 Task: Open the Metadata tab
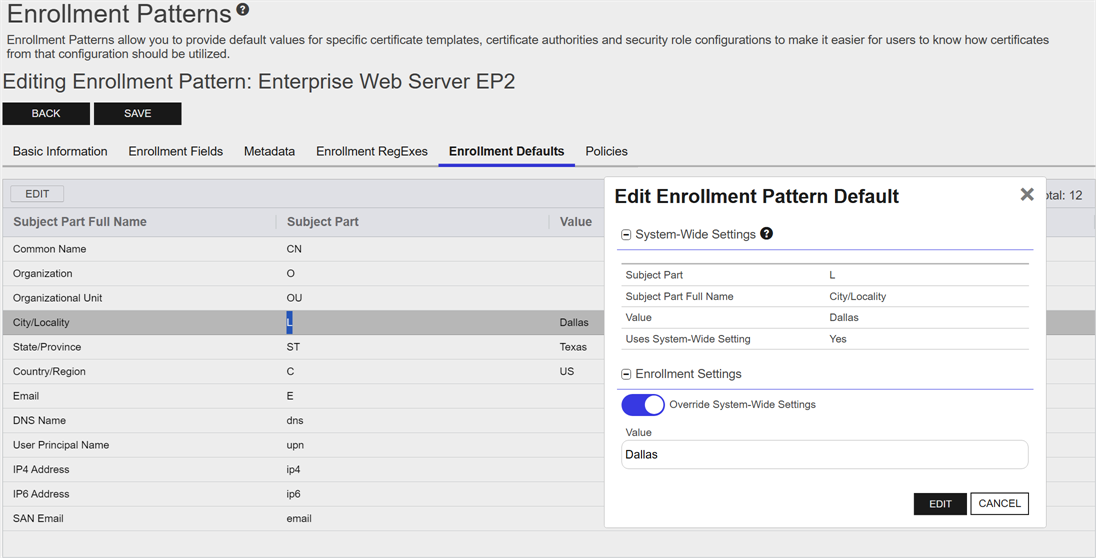tap(269, 152)
